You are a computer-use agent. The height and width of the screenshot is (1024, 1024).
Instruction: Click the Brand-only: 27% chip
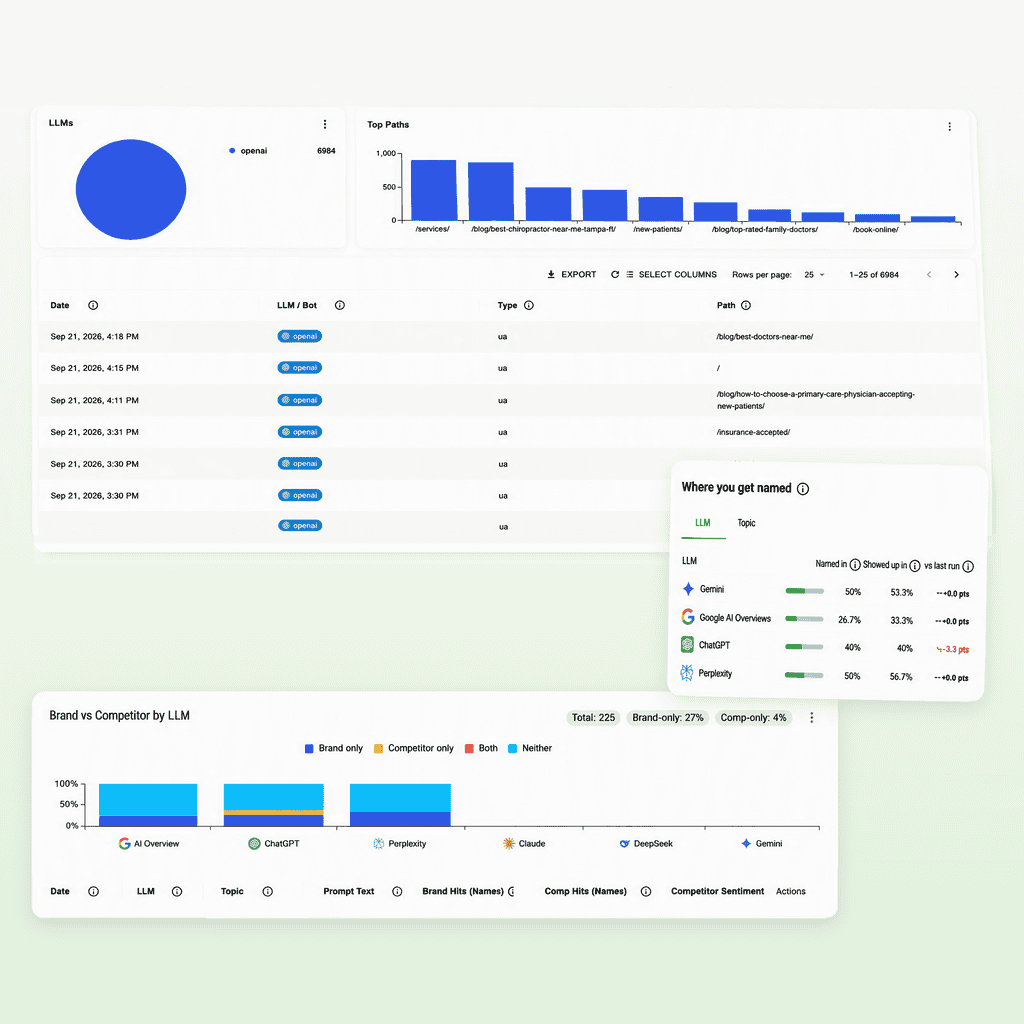point(667,718)
